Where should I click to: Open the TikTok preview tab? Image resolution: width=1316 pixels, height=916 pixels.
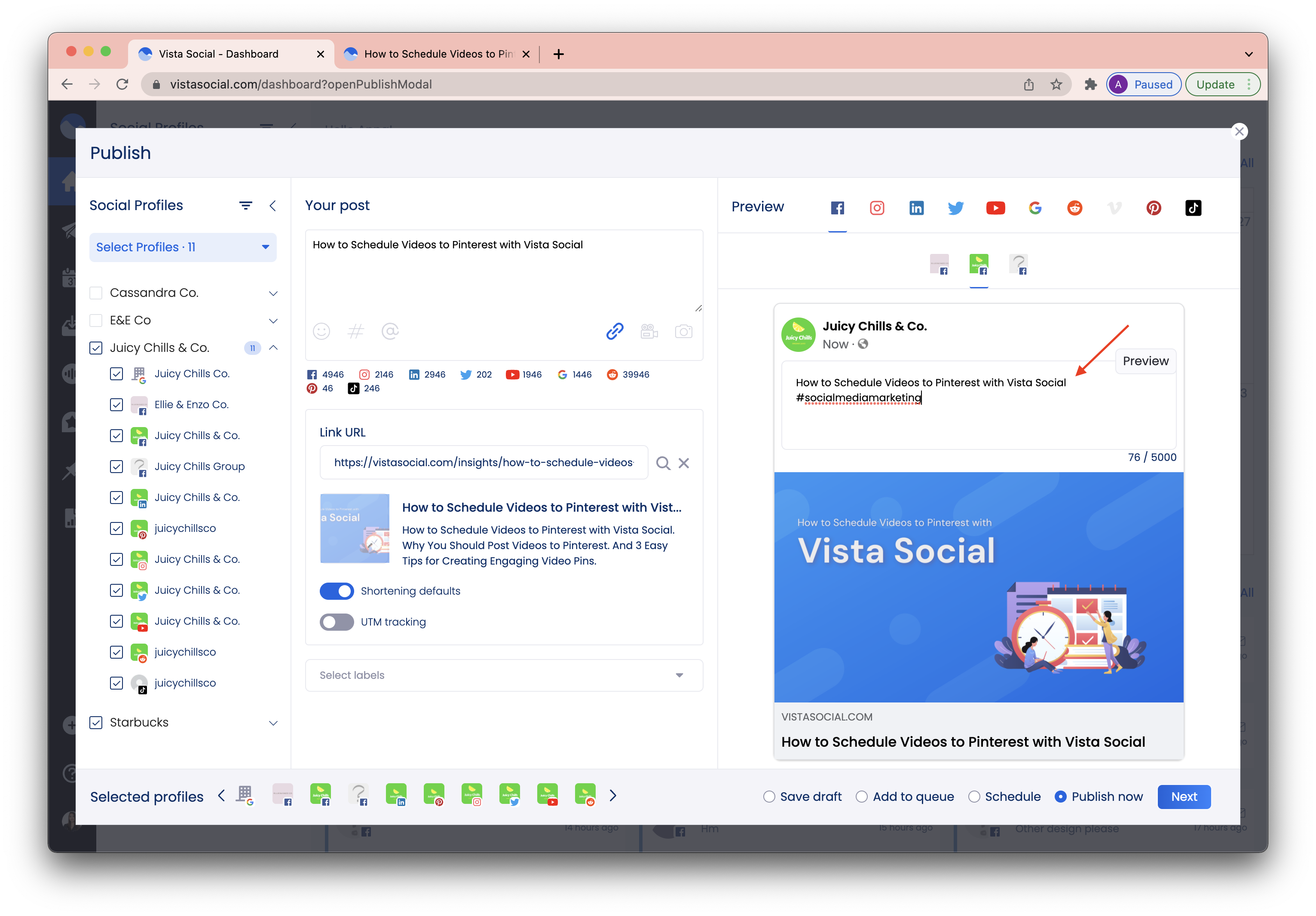pos(1194,208)
